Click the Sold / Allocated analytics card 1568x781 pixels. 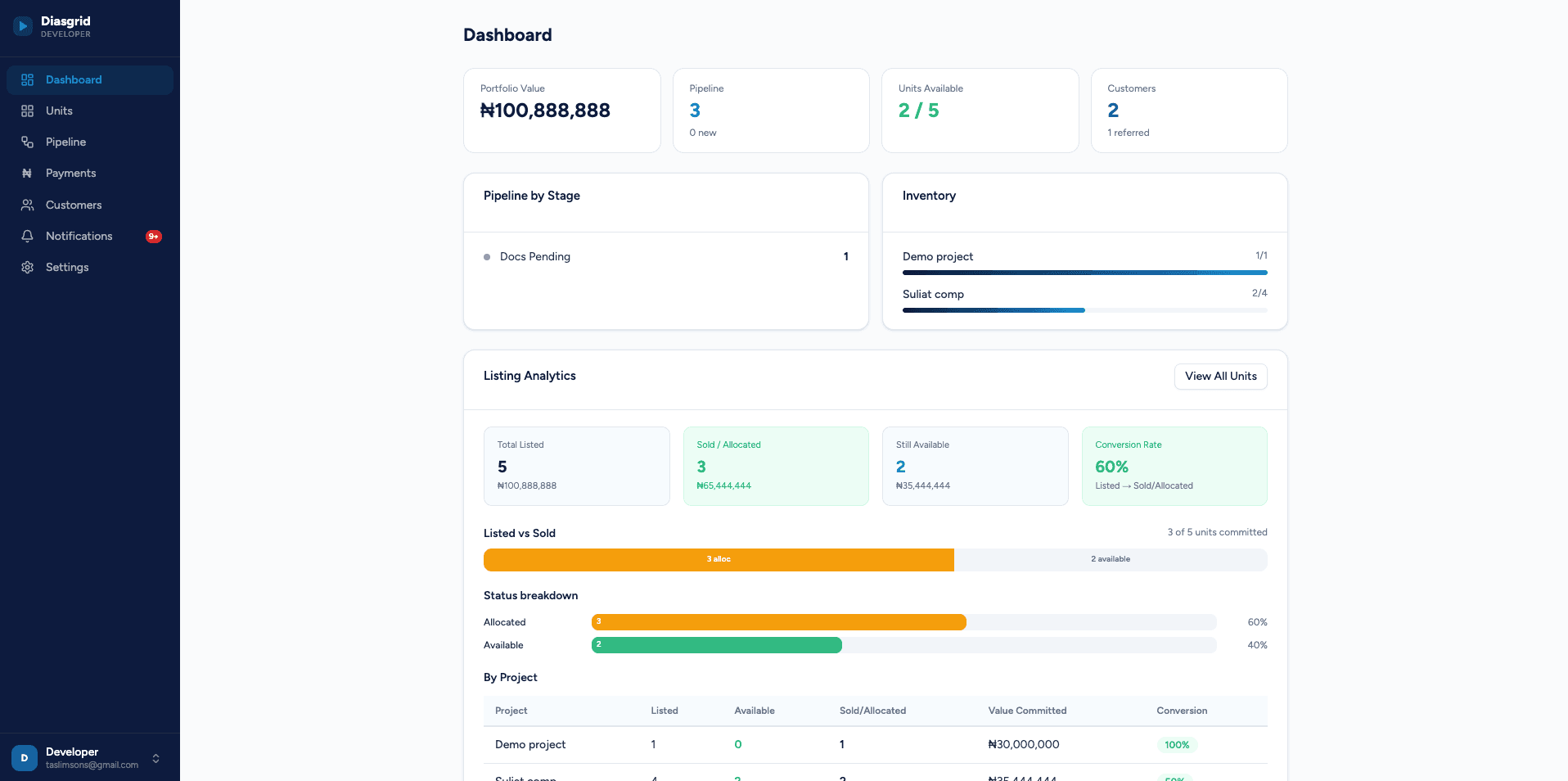[x=776, y=466]
